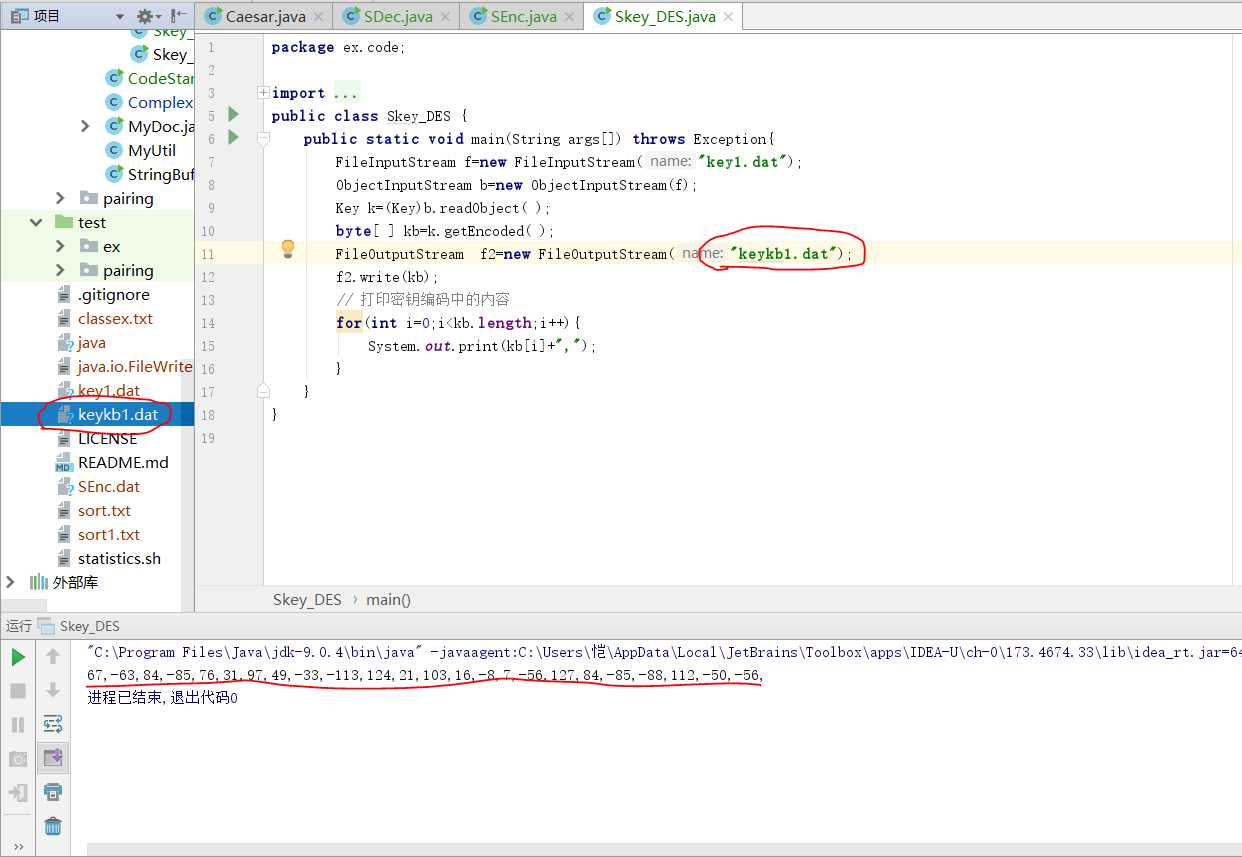Toggle scroll to end of console output
Screen dimensions: 1242x857
[53, 759]
